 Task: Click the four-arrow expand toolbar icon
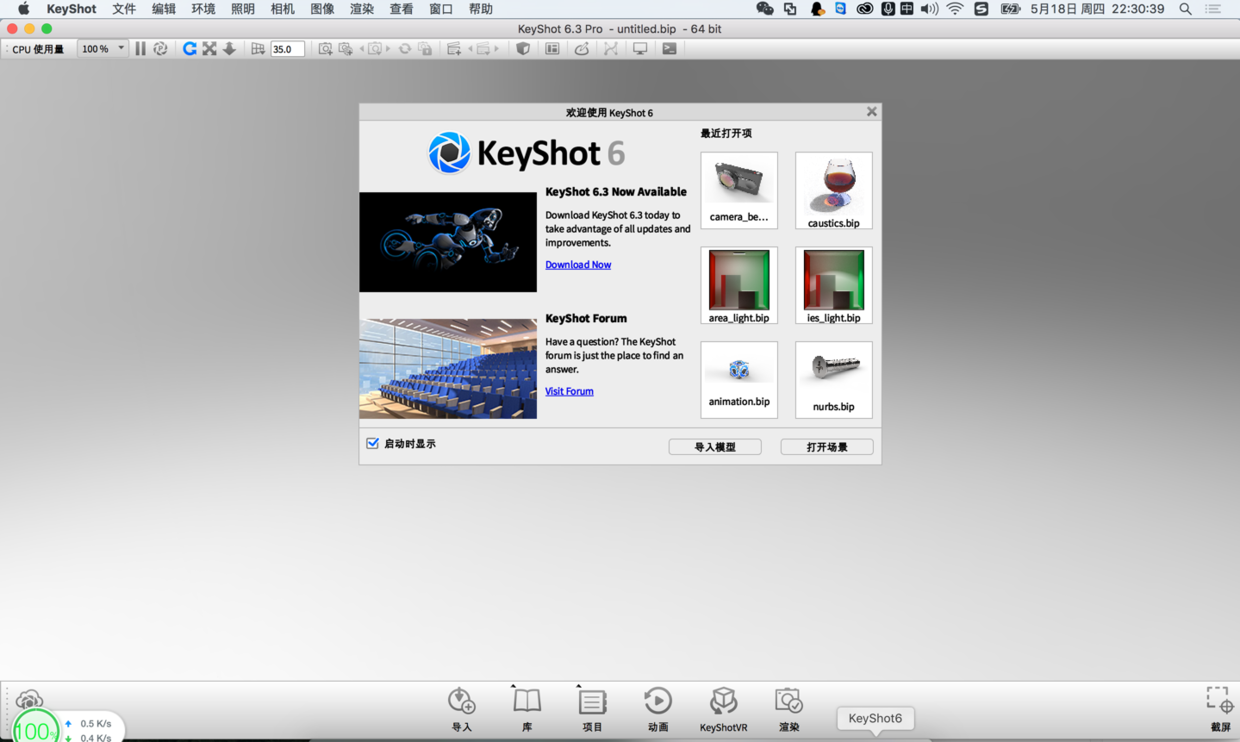pyautogui.click(x=209, y=48)
